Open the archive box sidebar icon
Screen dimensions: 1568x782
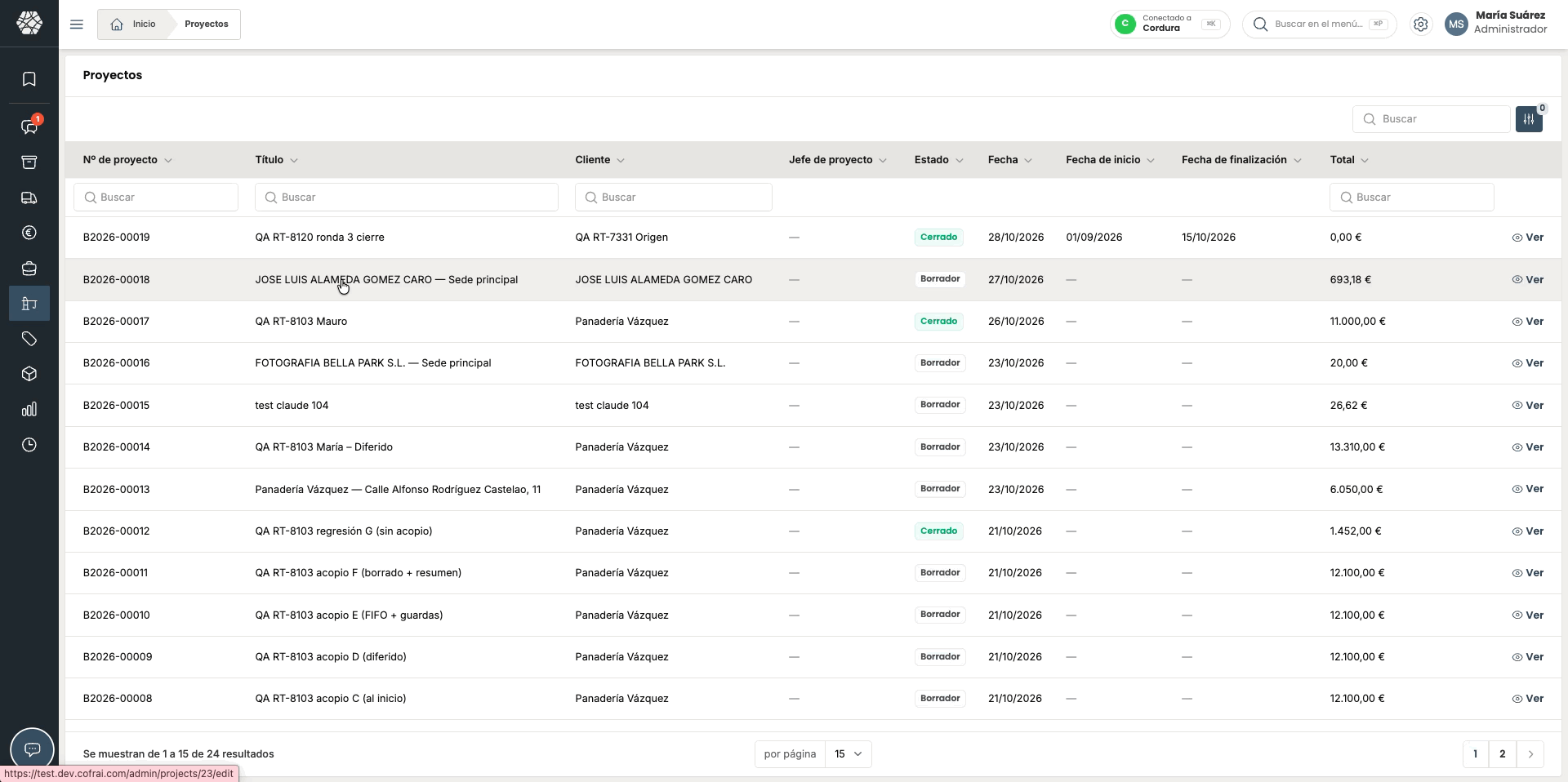pyautogui.click(x=29, y=162)
